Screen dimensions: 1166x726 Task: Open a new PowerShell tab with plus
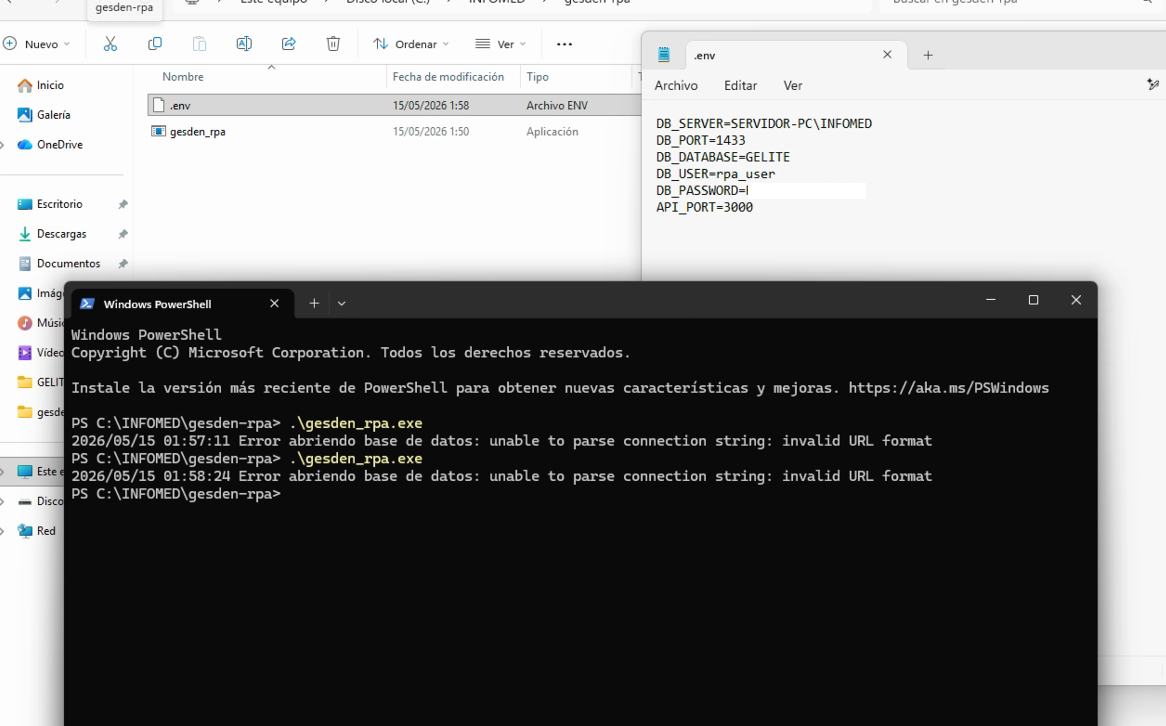tap(314, 303)
